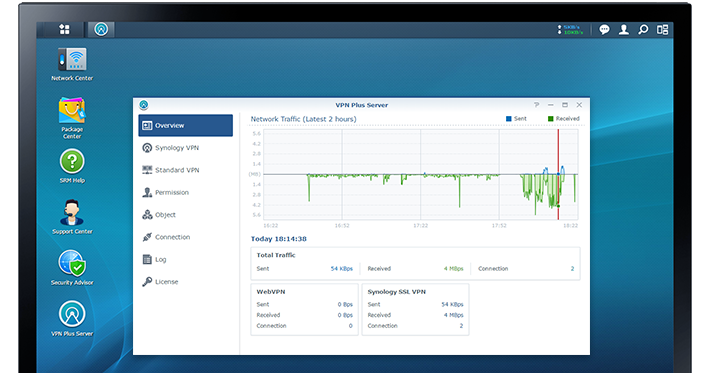Click the 17:52 time axis label
This screenshot has width=711, height=373.
pyautogui.click(x=499, y=225)
